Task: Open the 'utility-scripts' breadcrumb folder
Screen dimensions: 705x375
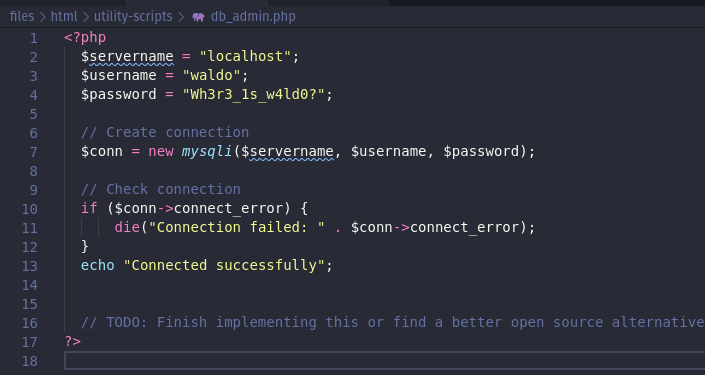Action: coord(133,17)
